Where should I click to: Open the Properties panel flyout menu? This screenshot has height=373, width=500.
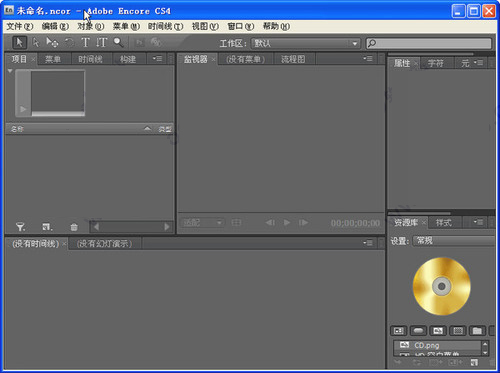point(478,62)
